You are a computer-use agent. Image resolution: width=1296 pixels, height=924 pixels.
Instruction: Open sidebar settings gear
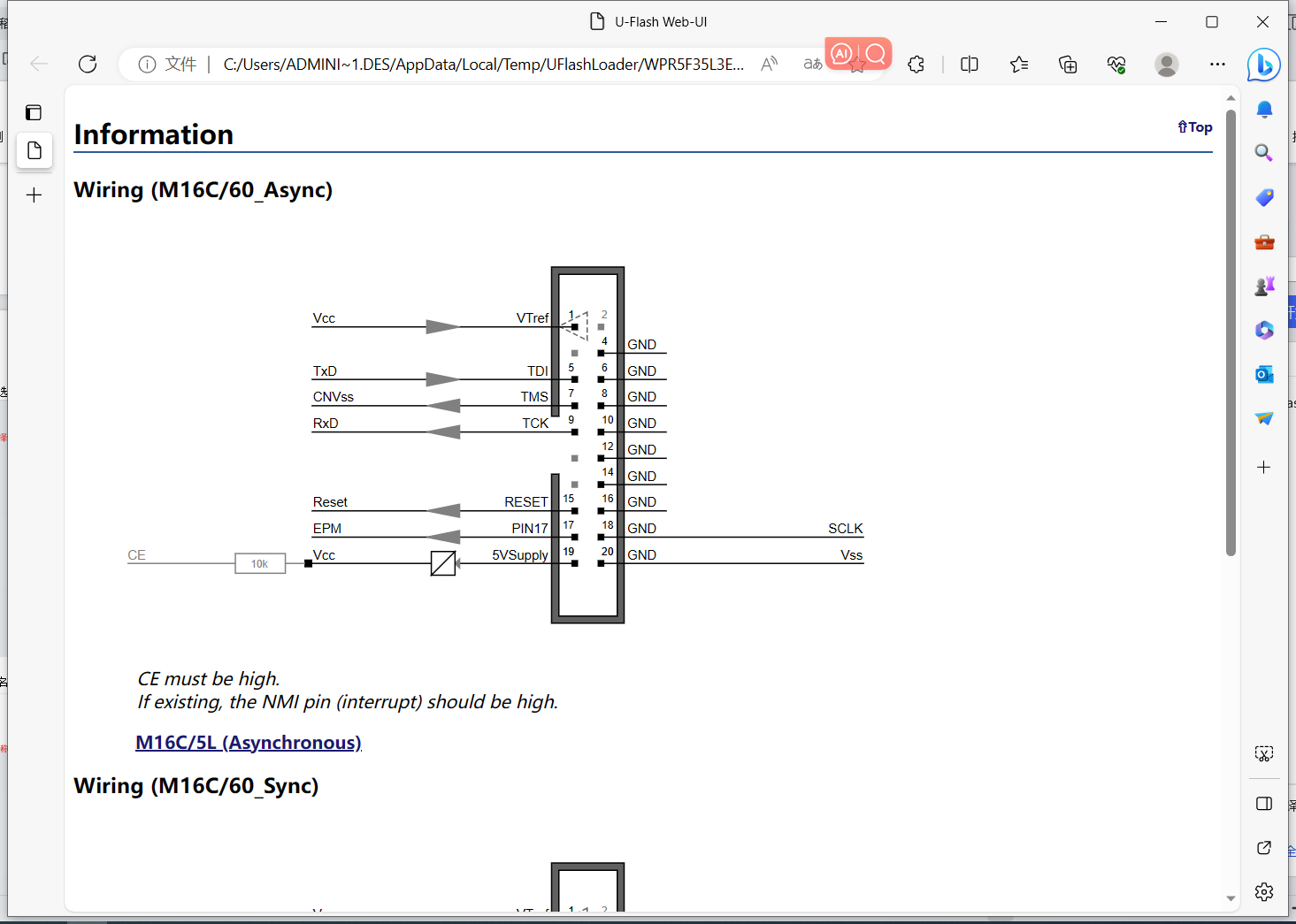pos(1264,891)
